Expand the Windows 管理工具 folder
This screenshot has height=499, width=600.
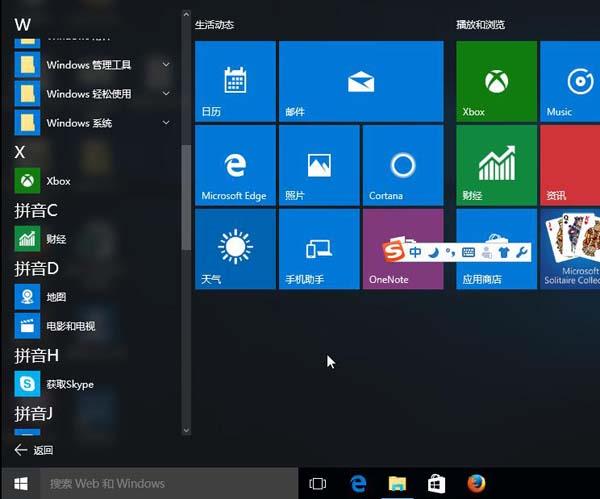point(166,65)
